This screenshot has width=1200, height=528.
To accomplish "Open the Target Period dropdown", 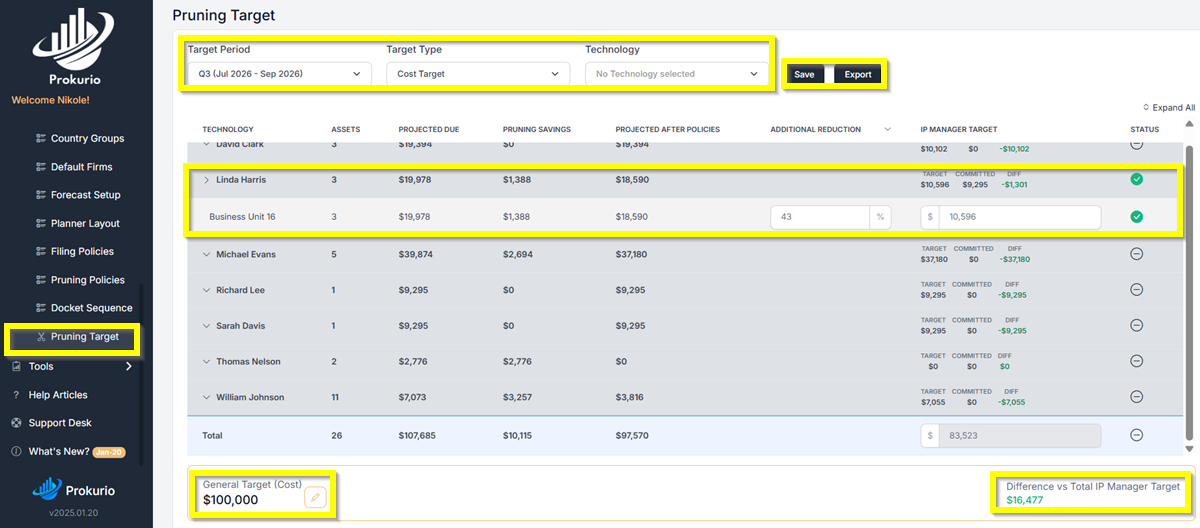I will (x=279, y=74).
